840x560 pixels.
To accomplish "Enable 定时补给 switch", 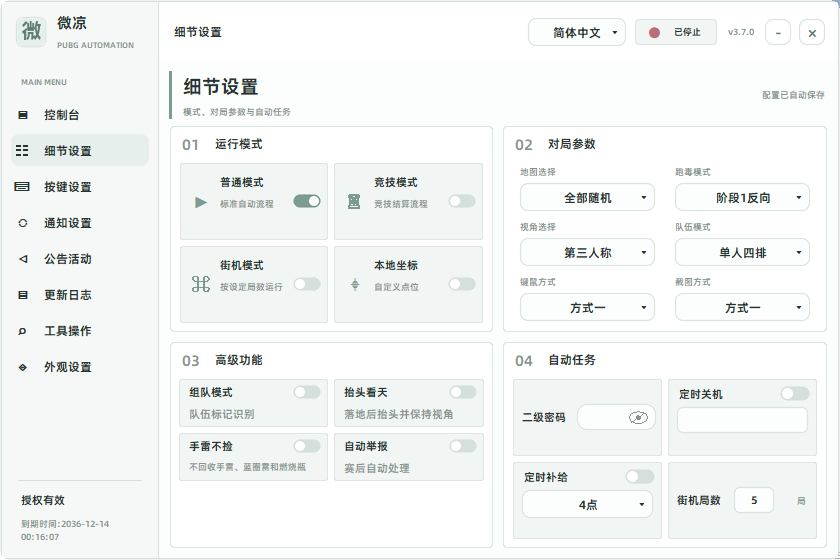I will pos(640,476).
